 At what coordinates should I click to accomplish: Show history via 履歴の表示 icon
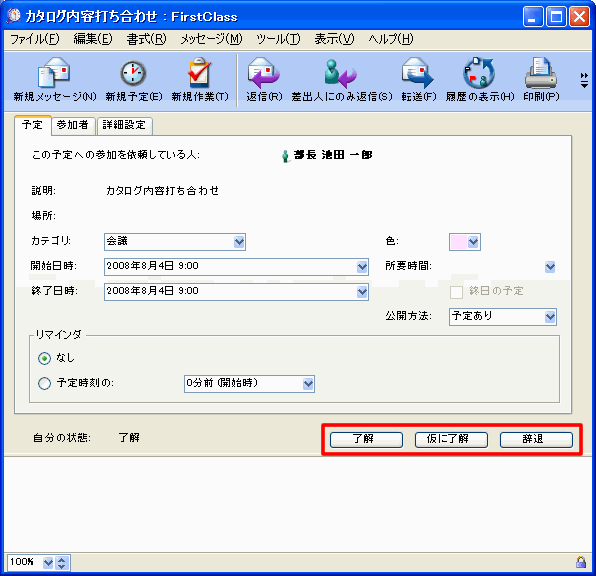[479, 72]
